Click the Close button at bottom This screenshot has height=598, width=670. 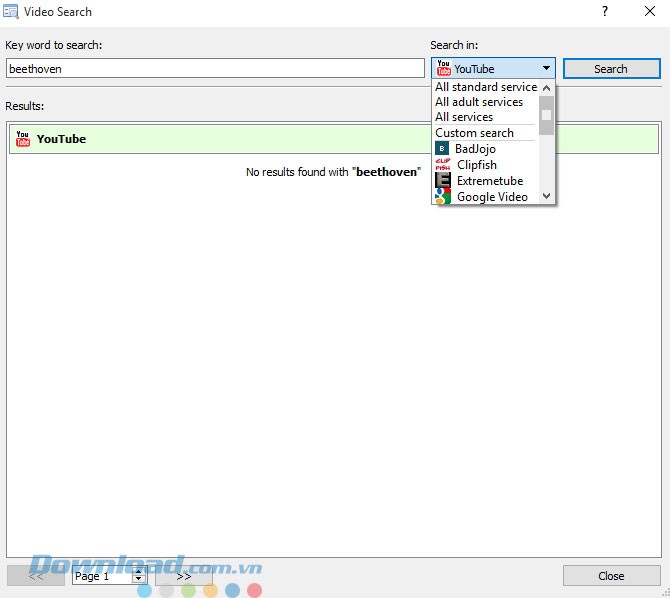611,576
